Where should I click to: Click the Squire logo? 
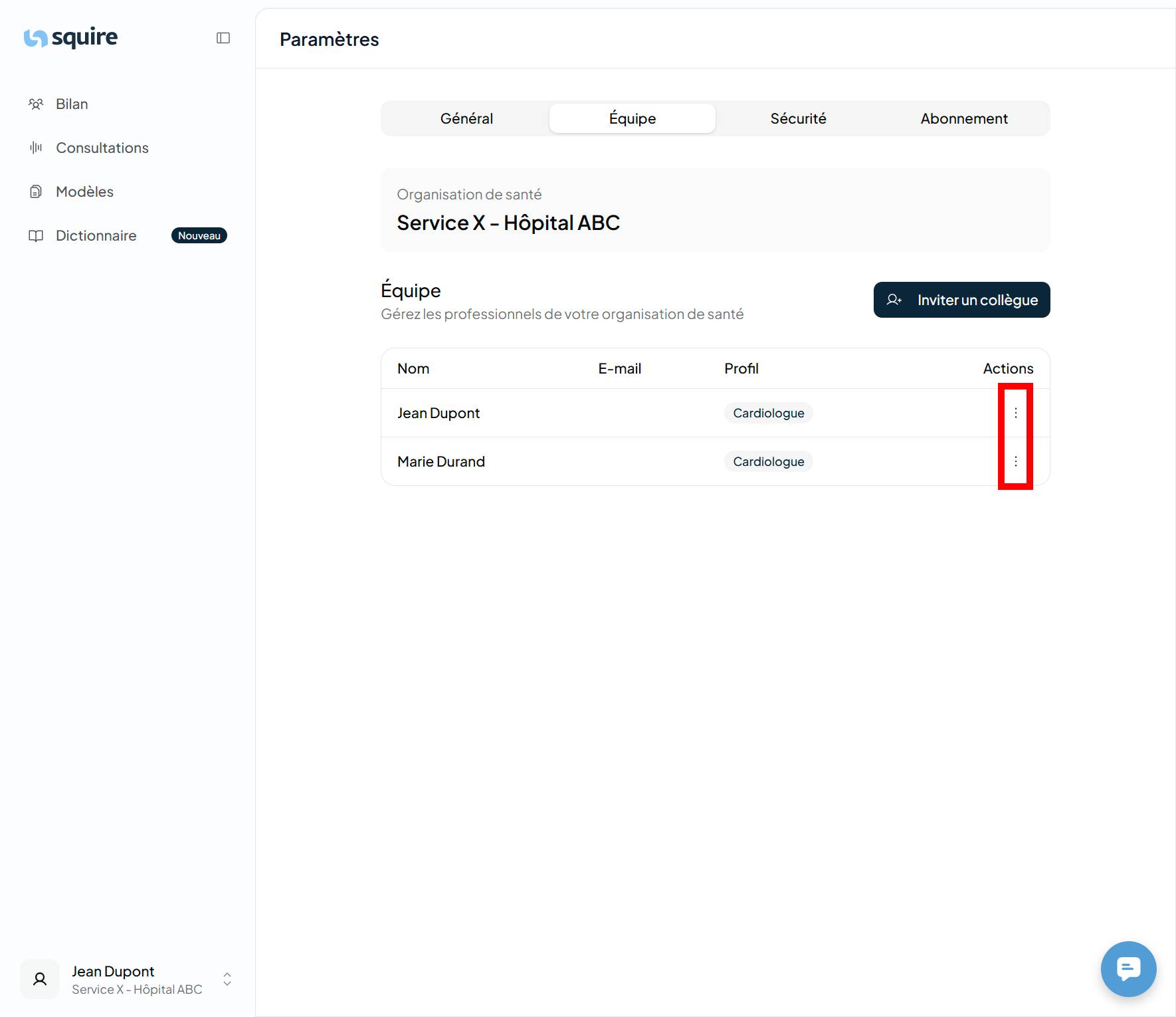coord(70,38)
